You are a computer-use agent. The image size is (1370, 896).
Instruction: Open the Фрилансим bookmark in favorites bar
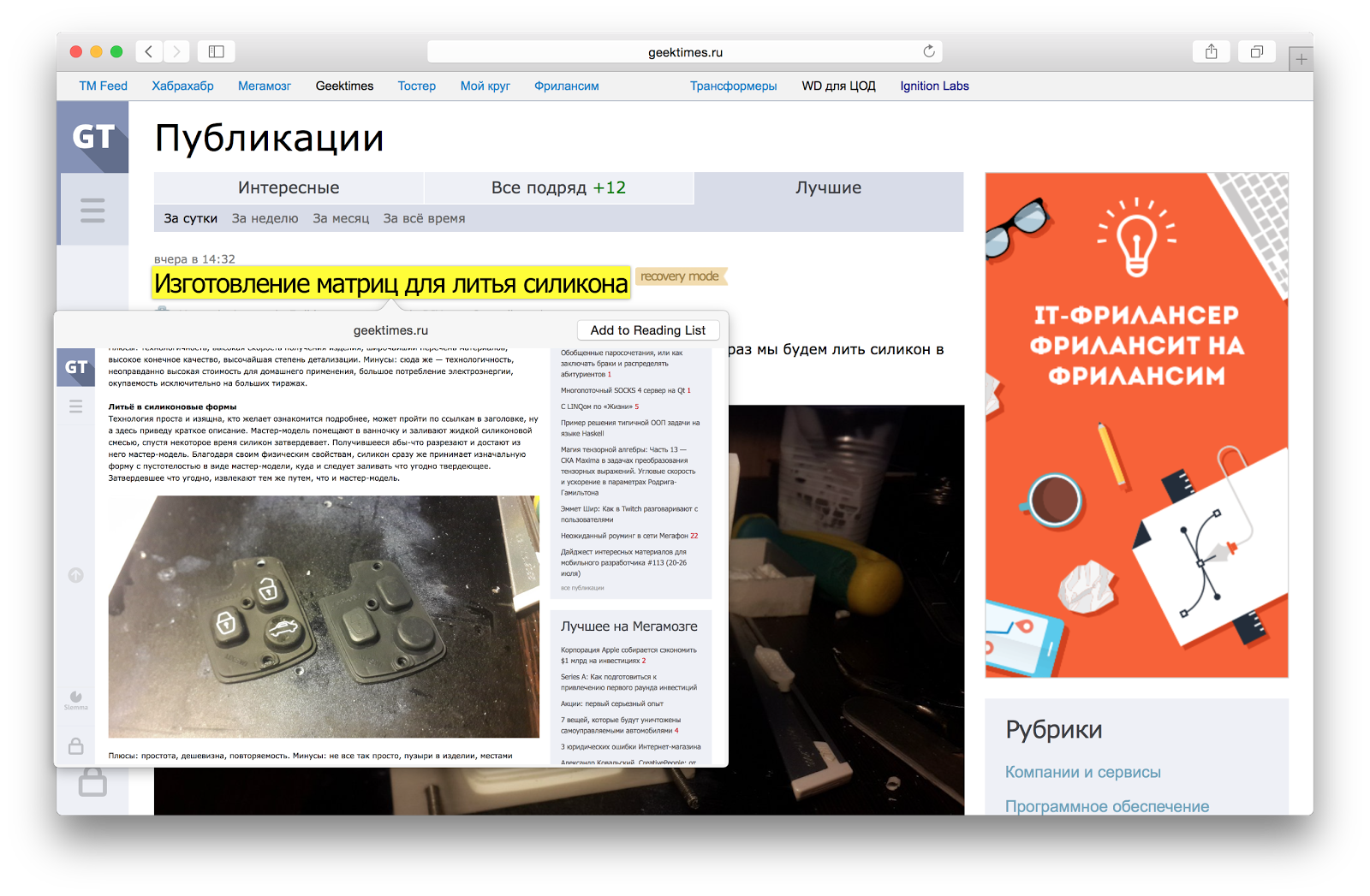click(566, 86)
